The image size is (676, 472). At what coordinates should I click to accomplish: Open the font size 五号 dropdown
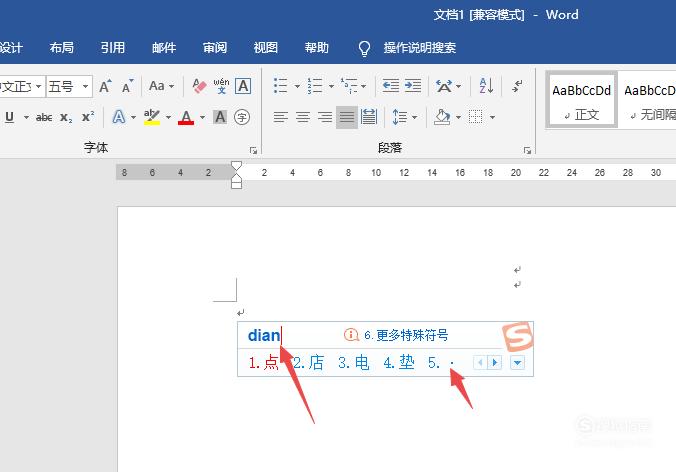point(85,86)
